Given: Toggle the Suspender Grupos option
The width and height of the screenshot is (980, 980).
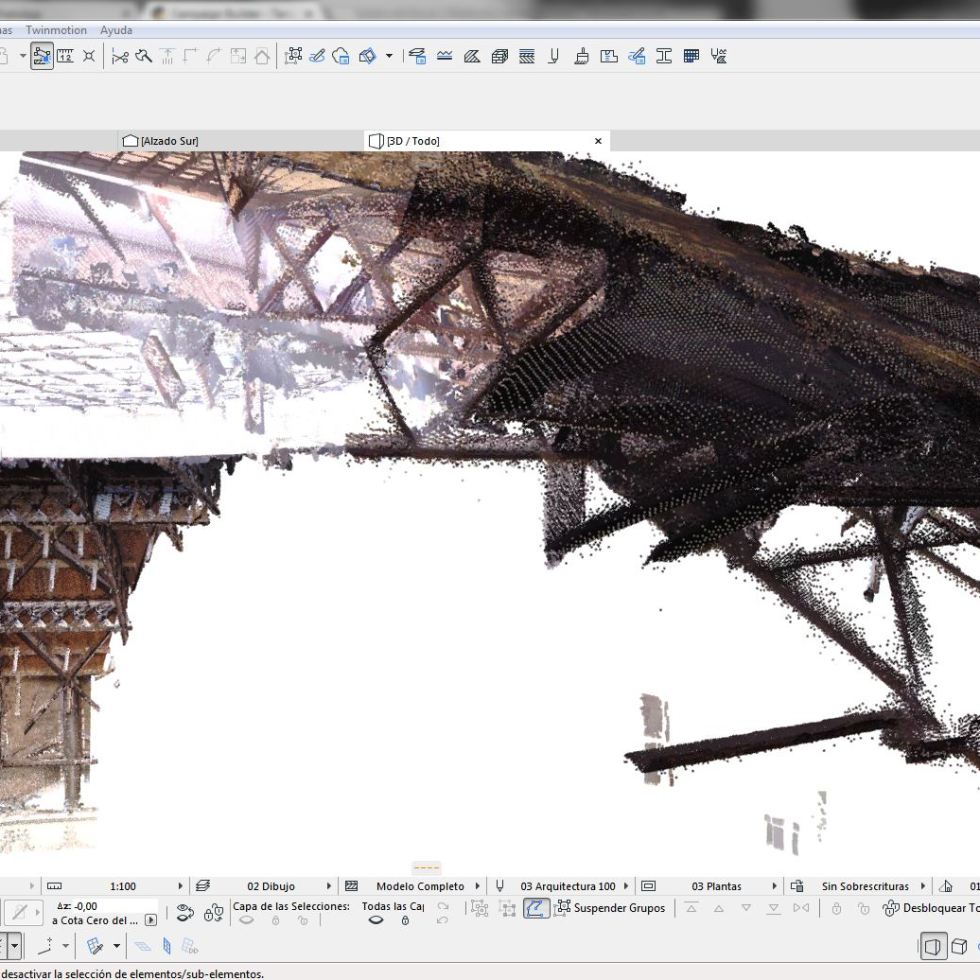Looking at the screenshot, I should [610, 908].
